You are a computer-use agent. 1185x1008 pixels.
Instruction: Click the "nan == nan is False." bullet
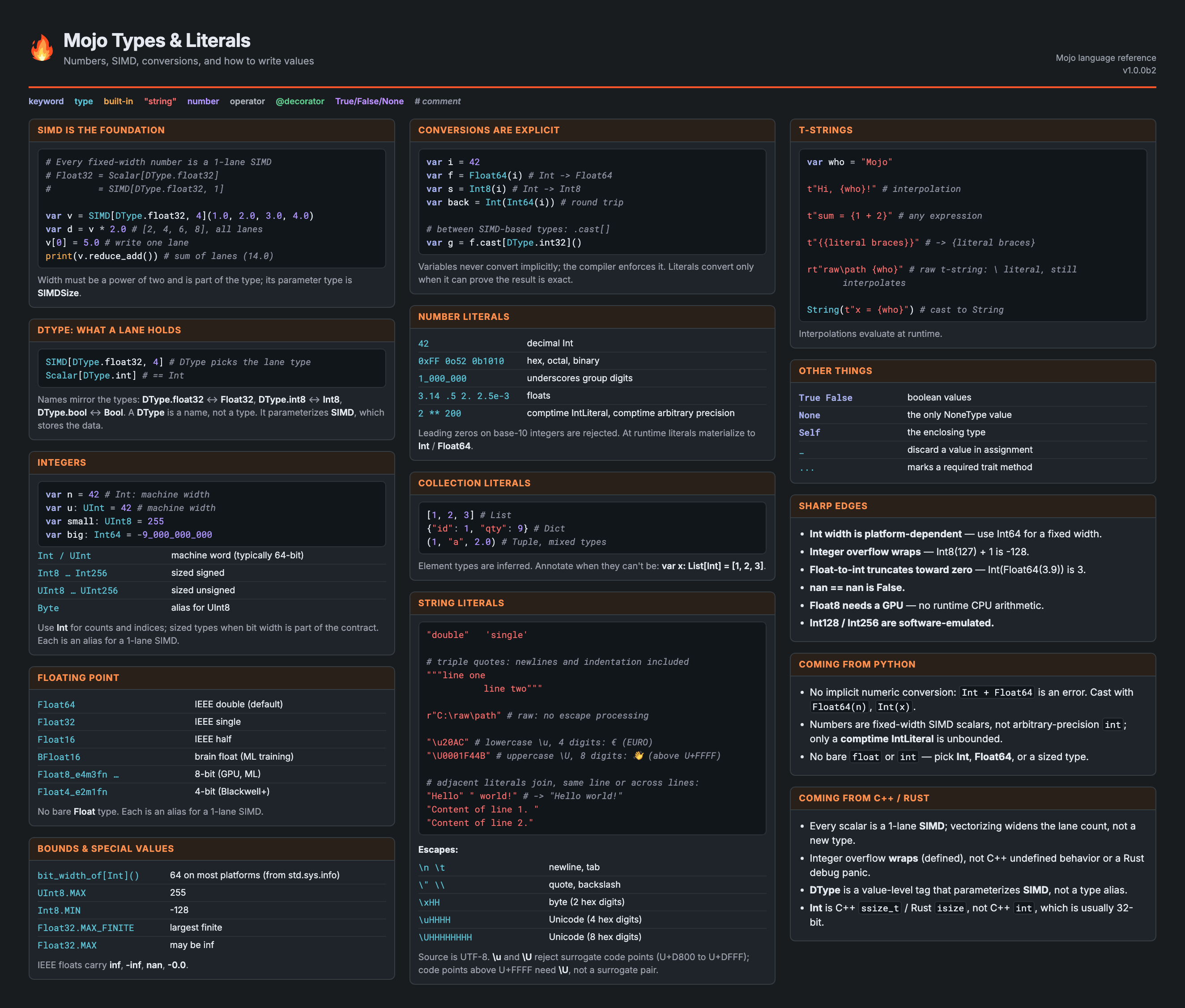pos(857,588)
